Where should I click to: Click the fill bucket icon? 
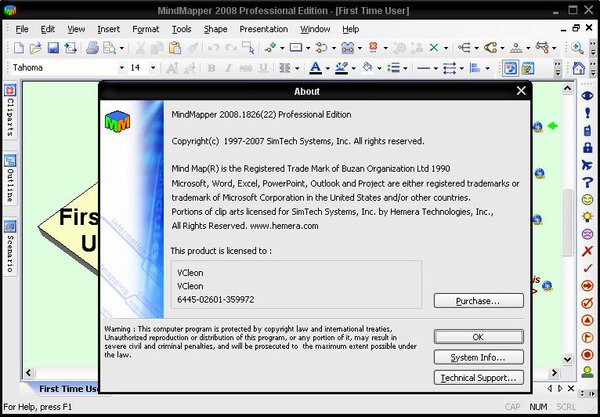tap(367, 68)
